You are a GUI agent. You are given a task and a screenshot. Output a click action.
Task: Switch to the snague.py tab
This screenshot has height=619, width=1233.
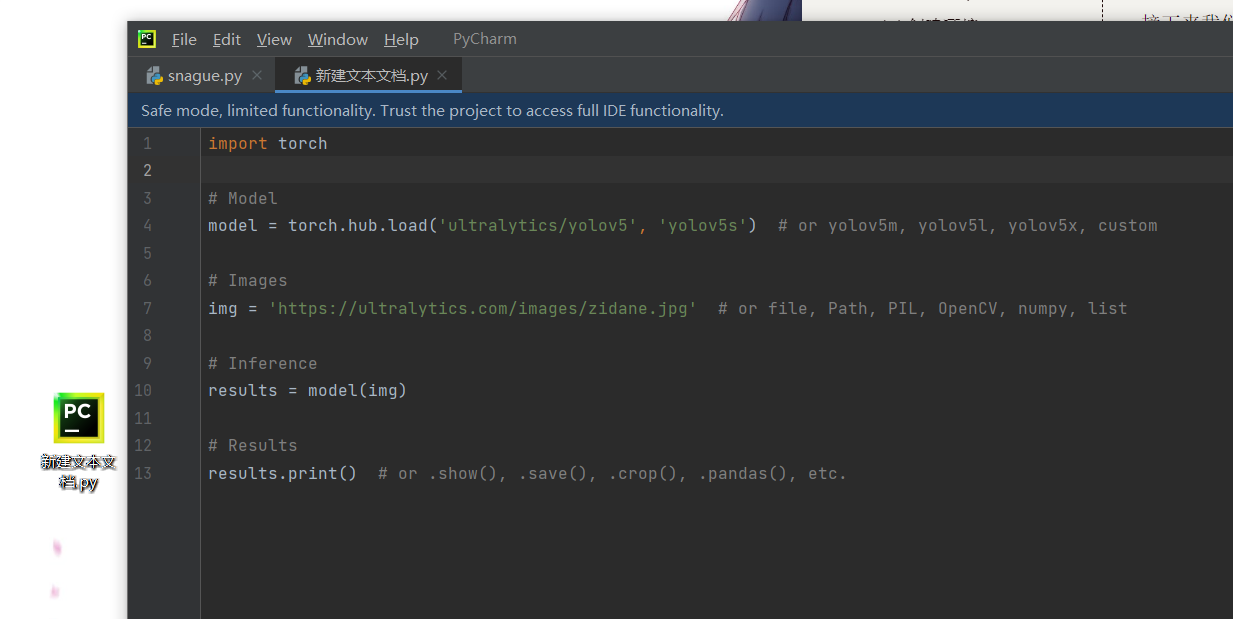click(204, 76)
